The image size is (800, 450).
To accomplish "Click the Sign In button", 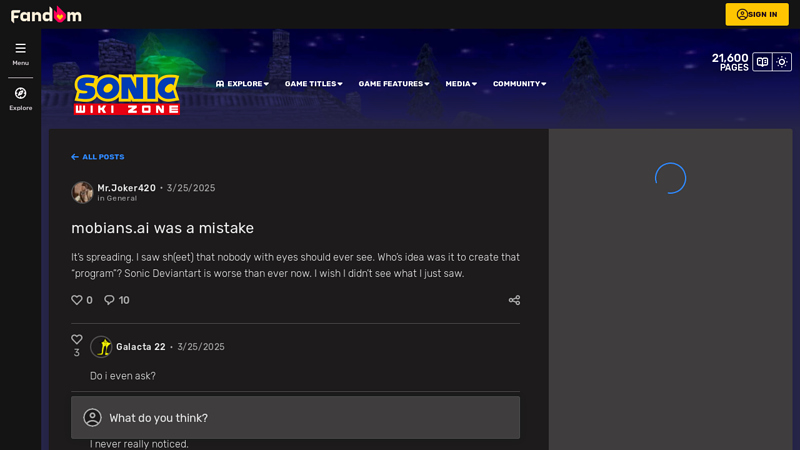I will pyautogui.click(x=757, y=14).
